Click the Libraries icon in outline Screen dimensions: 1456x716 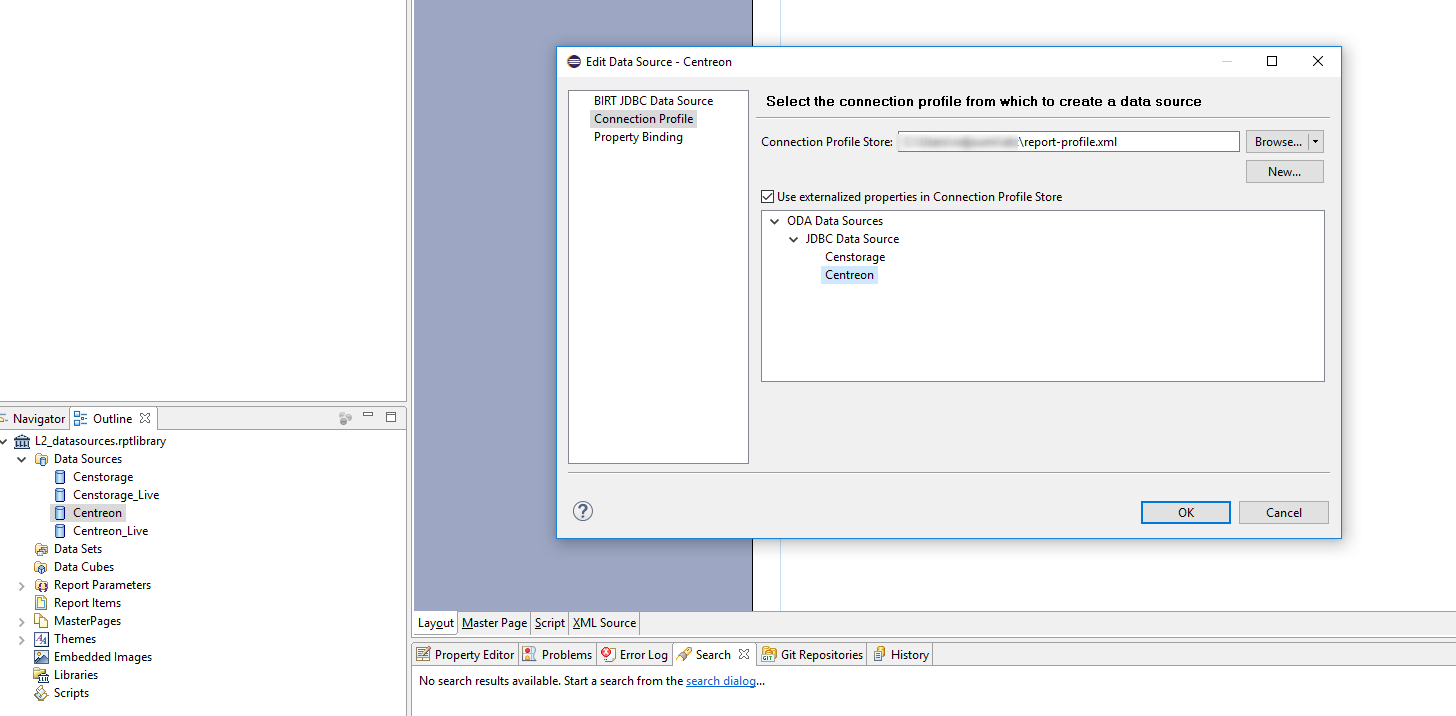point(41,675)
